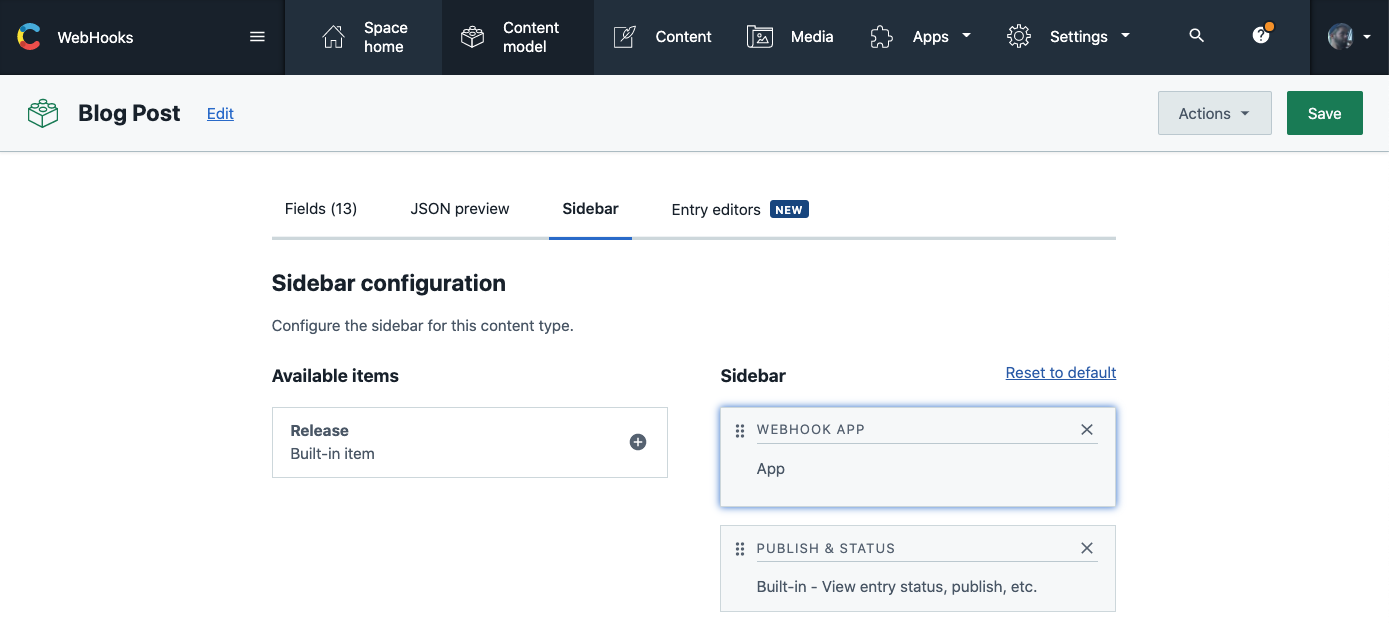Expand the Settings dropdown arrow
This screenshot has width=1389, height=625.
point(1126,36)
